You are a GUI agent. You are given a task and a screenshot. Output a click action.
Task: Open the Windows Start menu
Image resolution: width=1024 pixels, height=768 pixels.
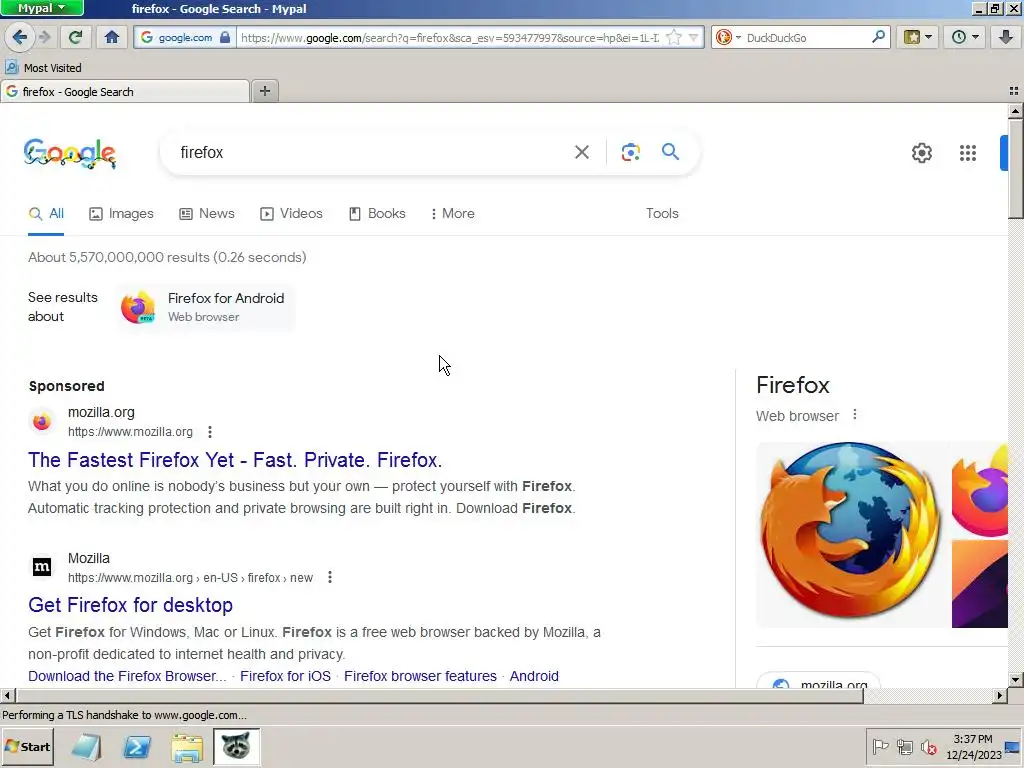tap(27, 746)
